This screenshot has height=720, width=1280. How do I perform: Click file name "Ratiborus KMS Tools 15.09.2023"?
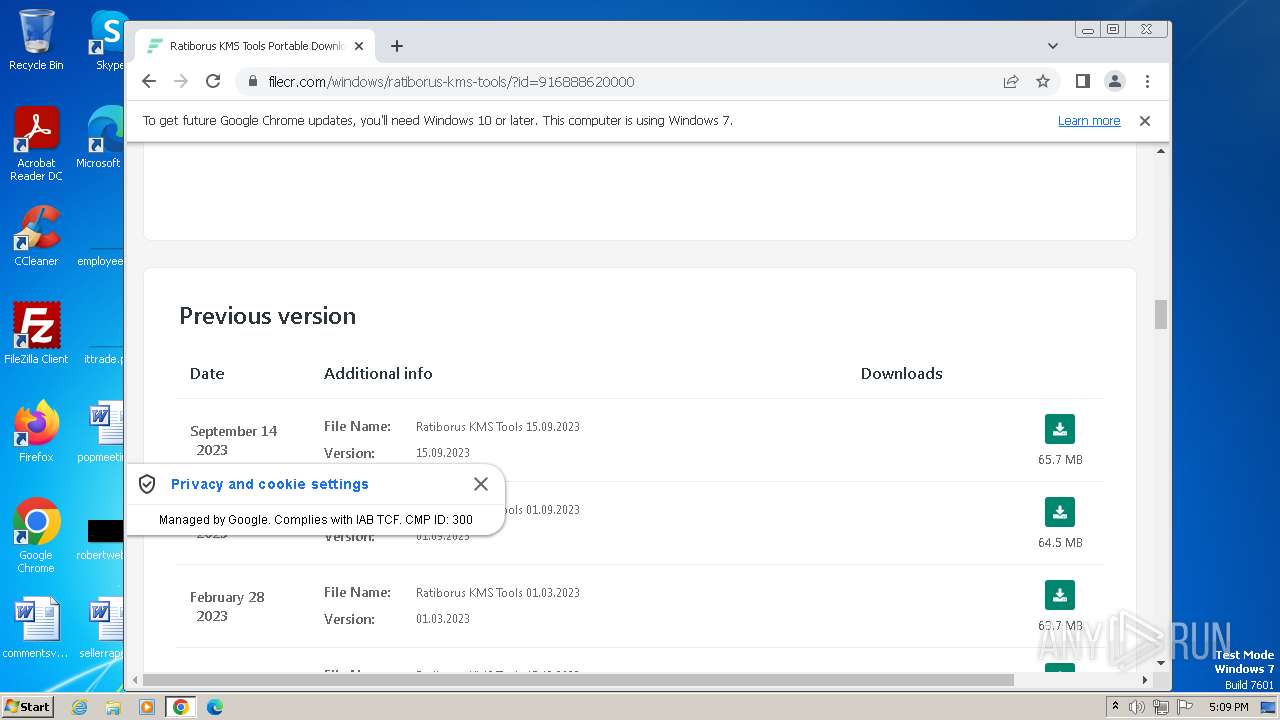click(498, 427)
